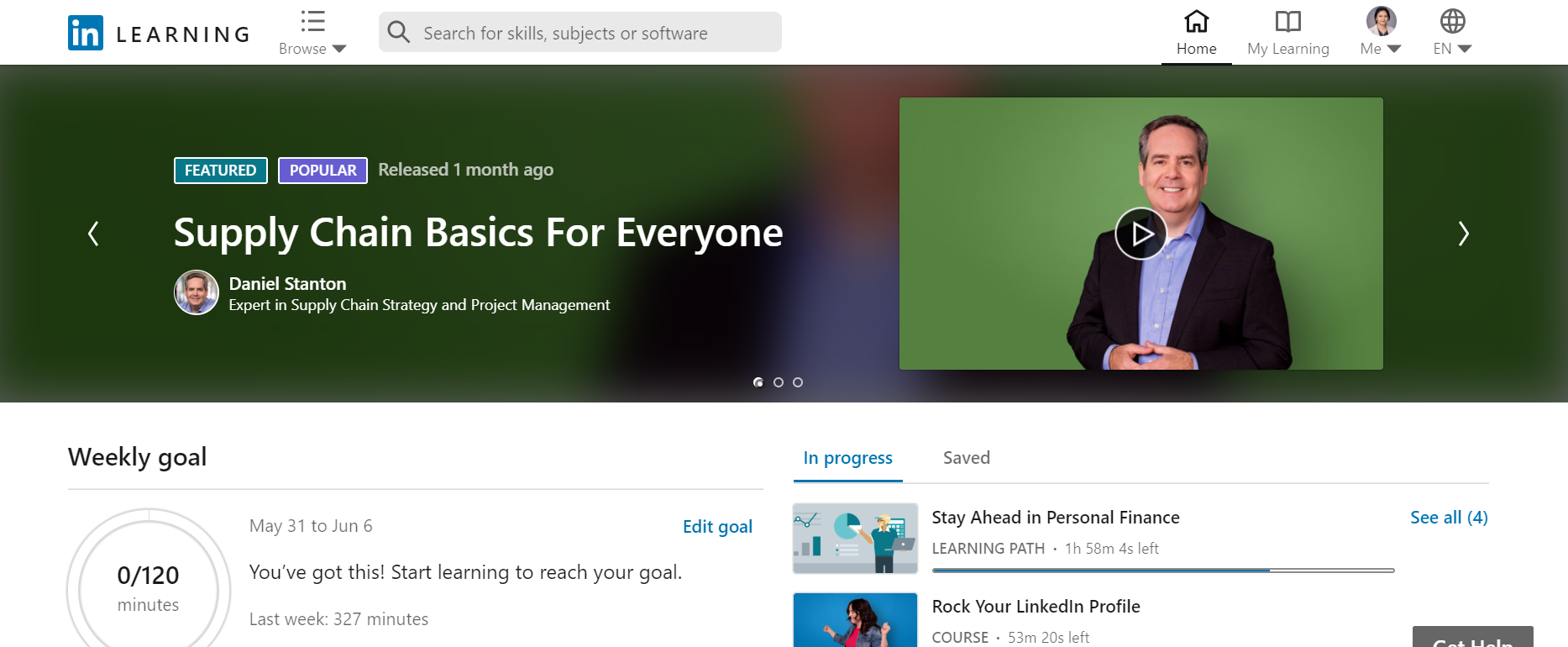Click Daniel Stanton's avatar photo

[197, 292]
